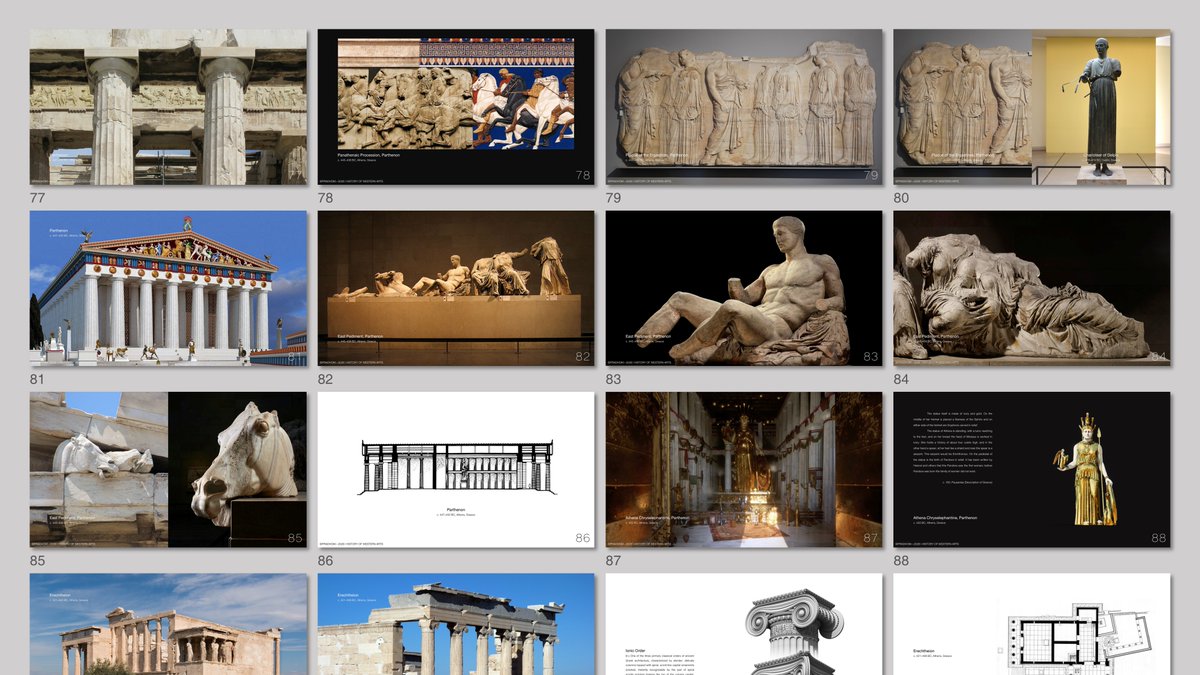
Task: Select slide 84 draped reclining goddesses
Action: pyautogui.click(x=1032, y=288)
